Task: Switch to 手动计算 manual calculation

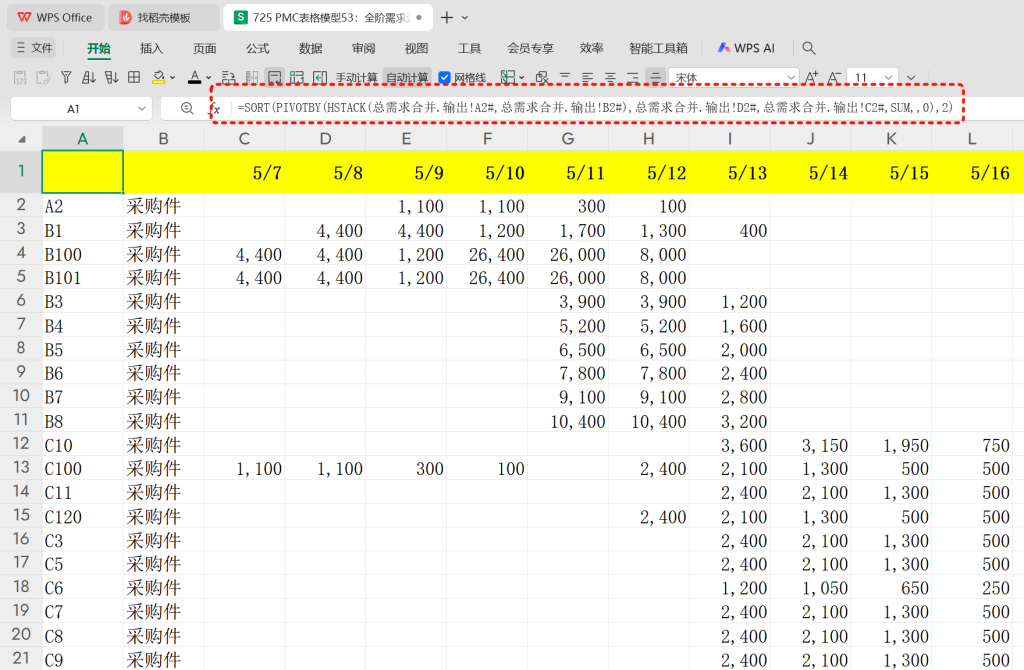Action: [356, 78]
